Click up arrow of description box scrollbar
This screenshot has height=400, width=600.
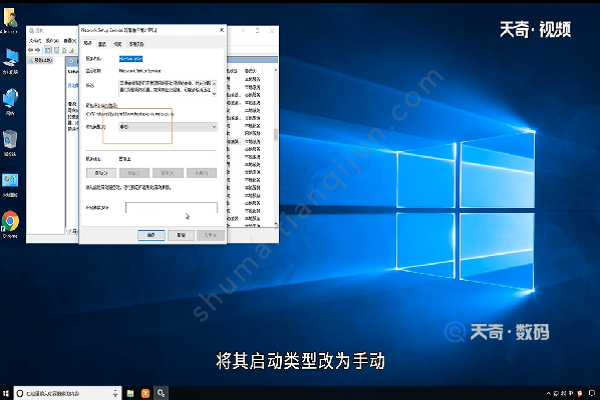(214, 83)
